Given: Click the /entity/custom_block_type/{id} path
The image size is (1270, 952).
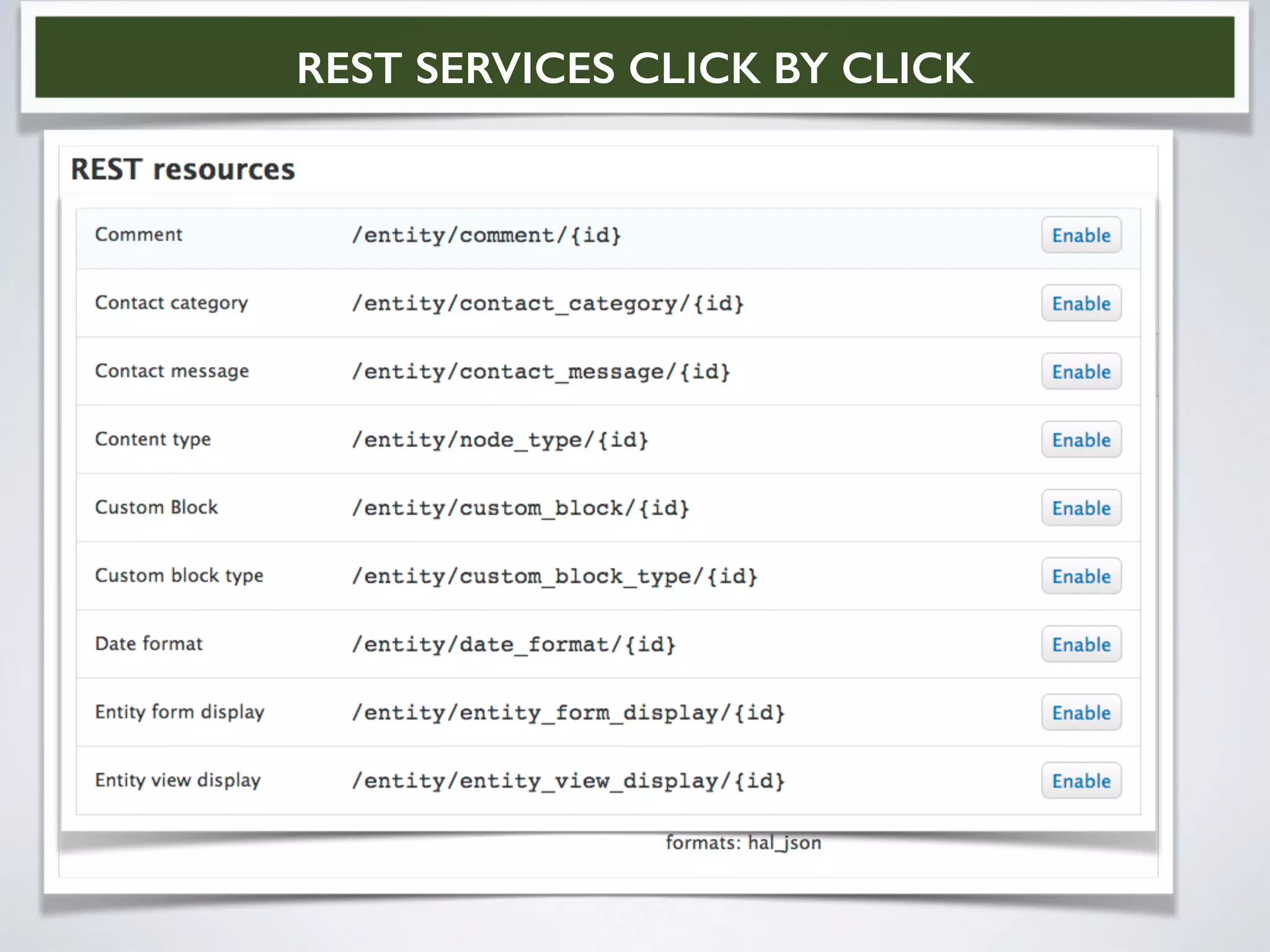Looking at the screenshot, I should click(554, 576).
